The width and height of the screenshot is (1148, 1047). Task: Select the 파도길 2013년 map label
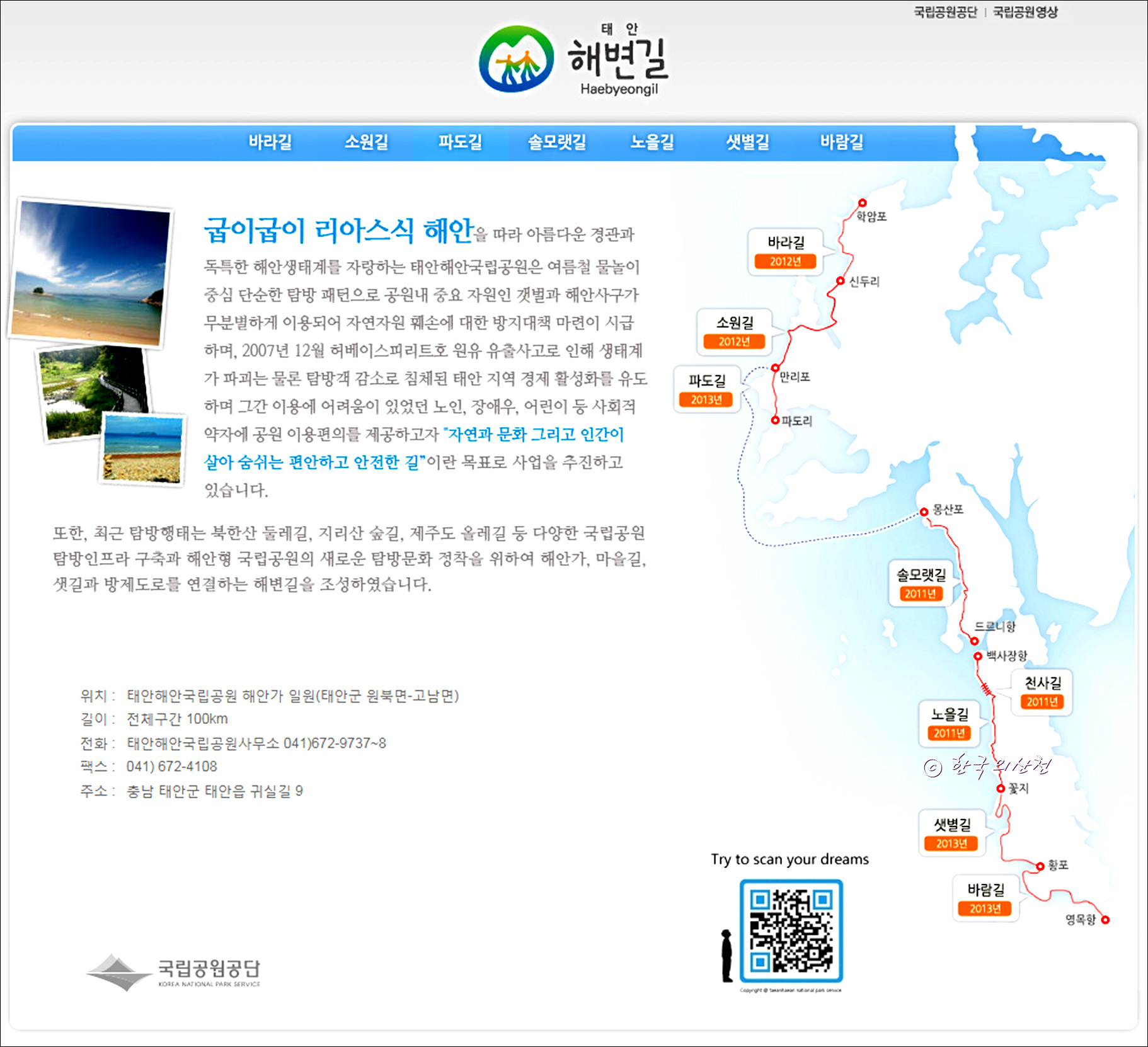click(x=706, y=389)
